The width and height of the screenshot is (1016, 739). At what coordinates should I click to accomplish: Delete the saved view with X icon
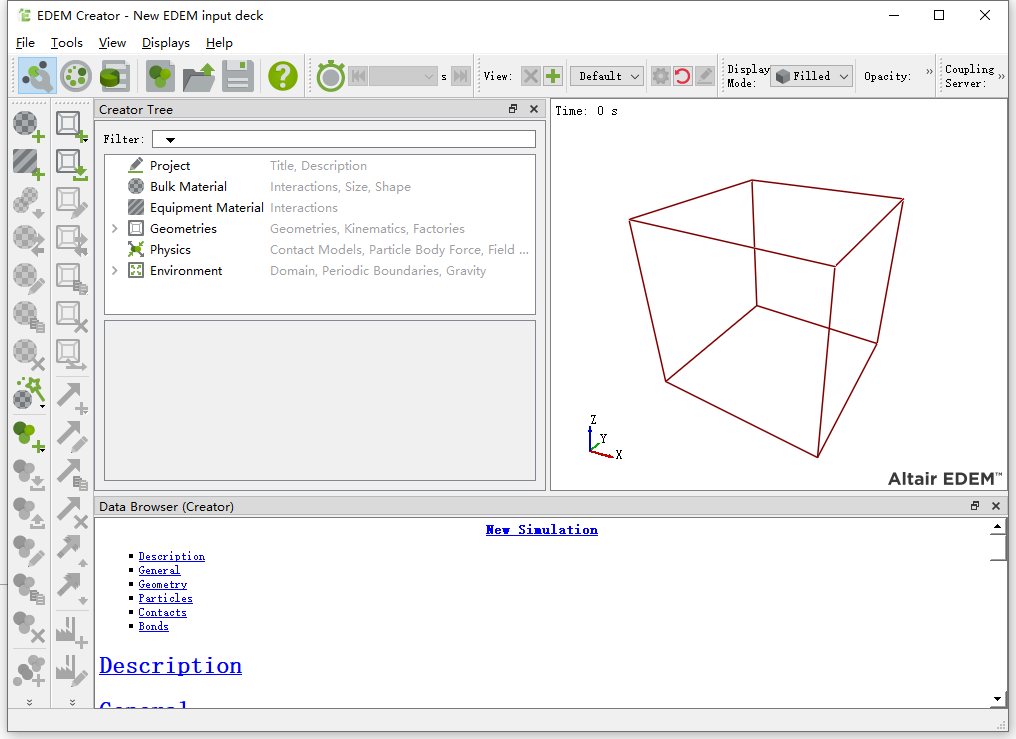(530, 76)
